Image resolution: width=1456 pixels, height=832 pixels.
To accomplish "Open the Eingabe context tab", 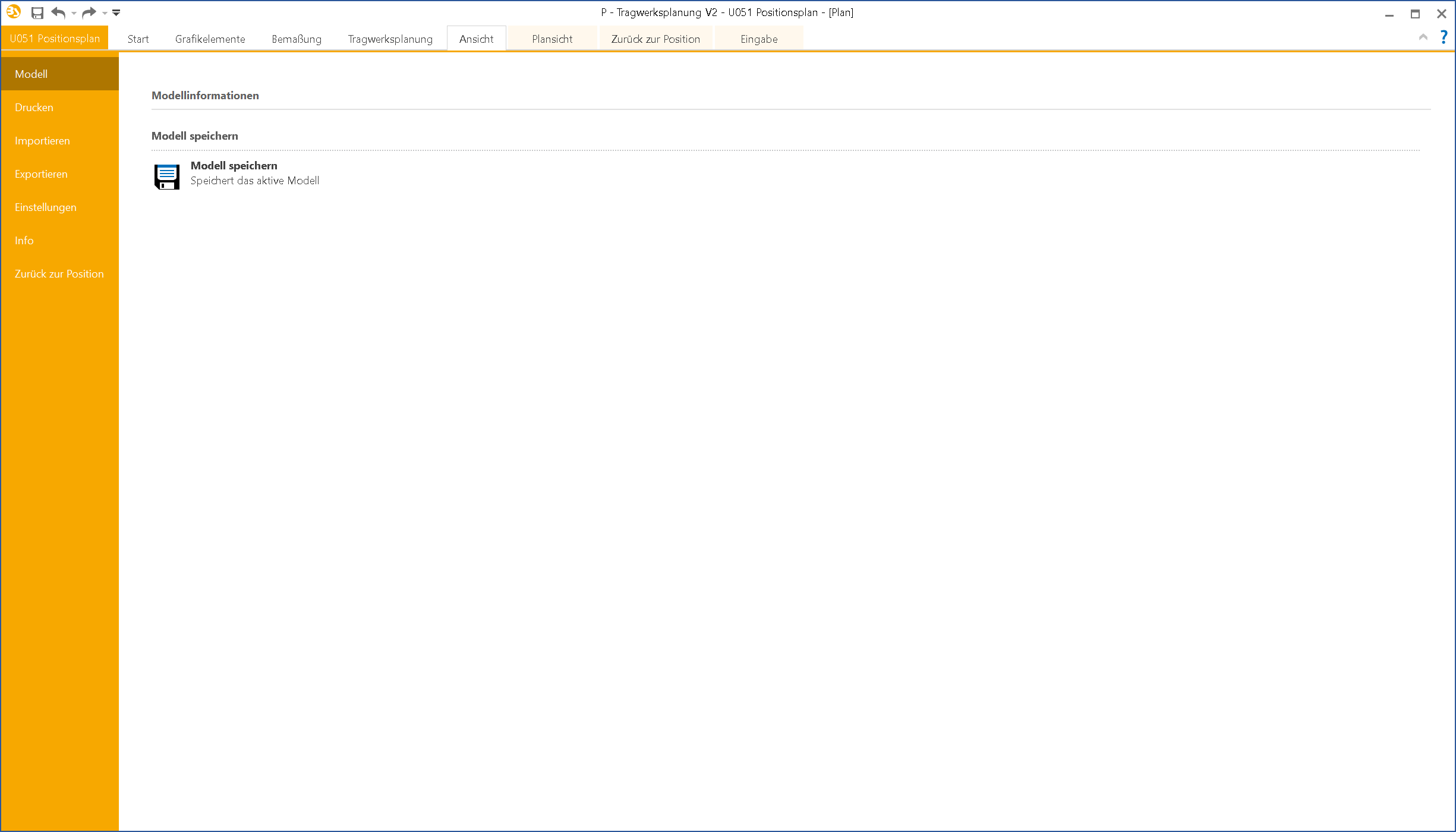I will [x=759, y=39].
